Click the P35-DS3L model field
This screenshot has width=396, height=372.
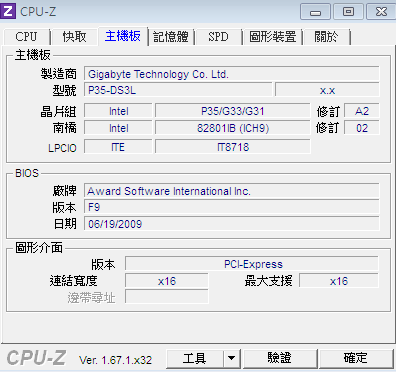coord(178,90)
